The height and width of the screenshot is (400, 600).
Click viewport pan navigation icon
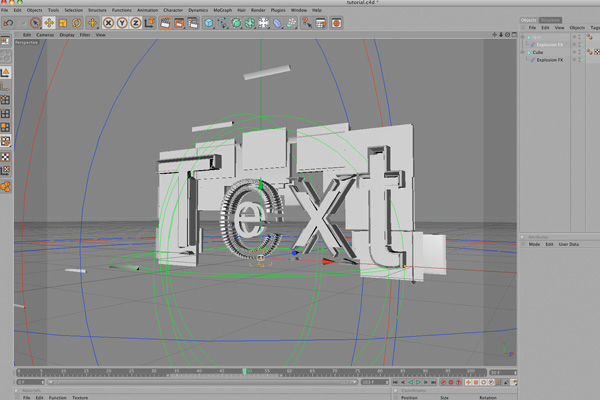tap(494, 35)
